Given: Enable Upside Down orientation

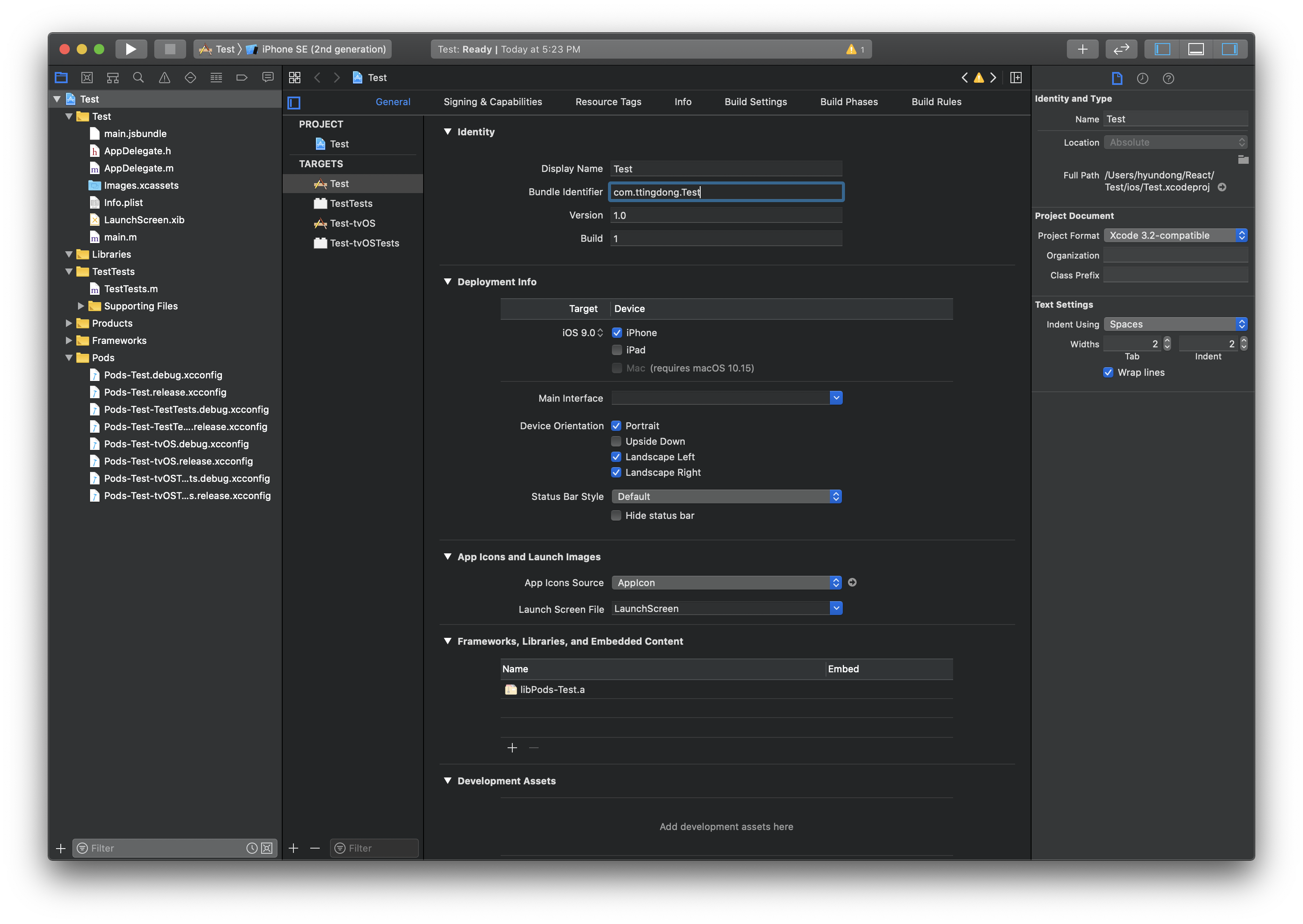Looking at the screenshot, I should (x=616, y=441).
